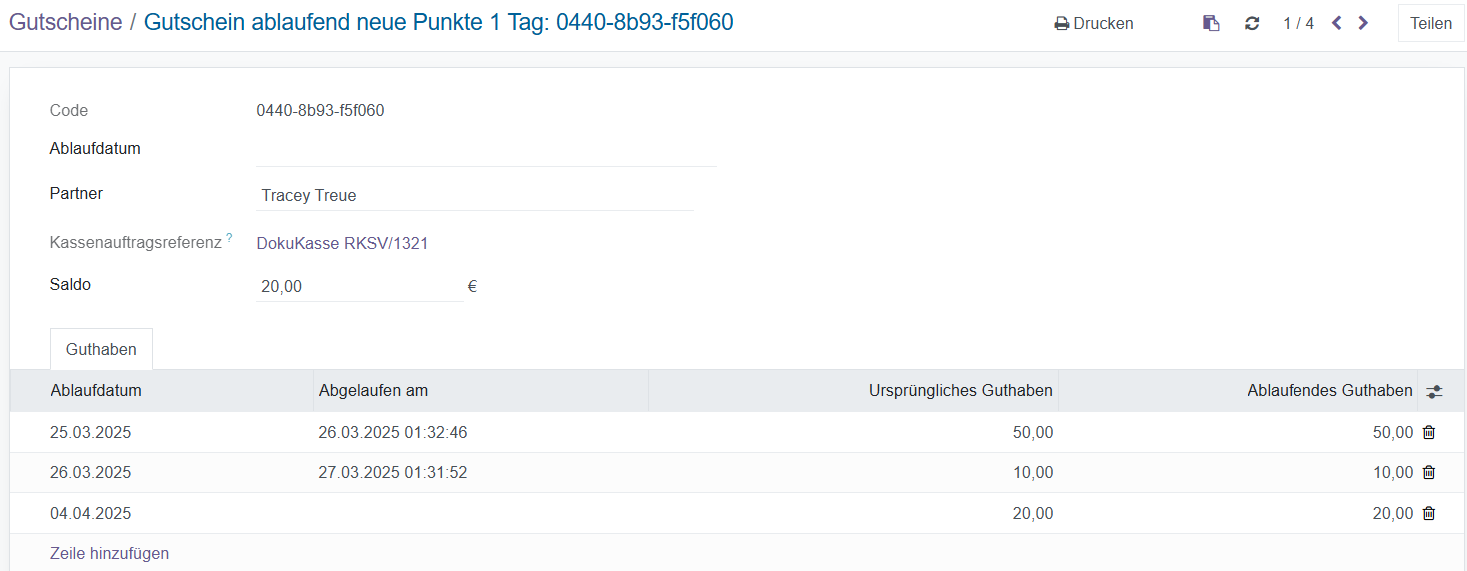
Task: Delete the 04.04.2025 credit row
Action: (1429, 513)
